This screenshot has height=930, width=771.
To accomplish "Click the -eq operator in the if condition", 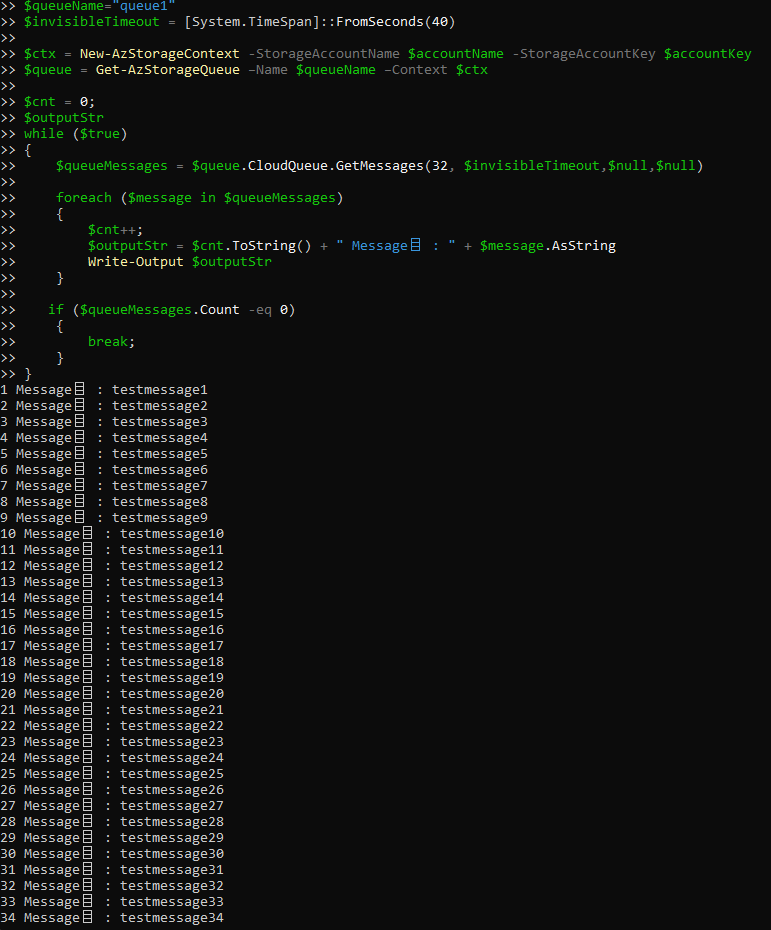I will [x=259, y=309].
